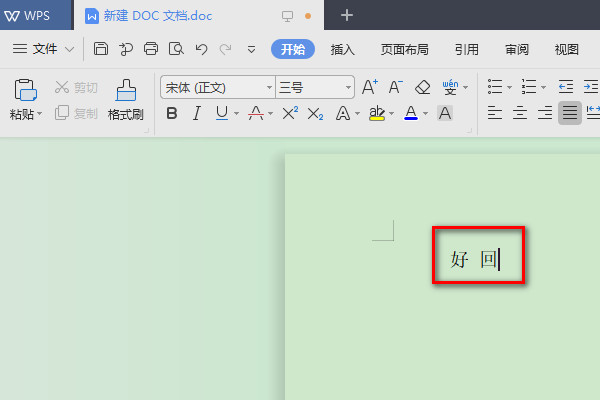The image size is (600, 400).
Task: Undo the last action
Action: pos(201,49)
